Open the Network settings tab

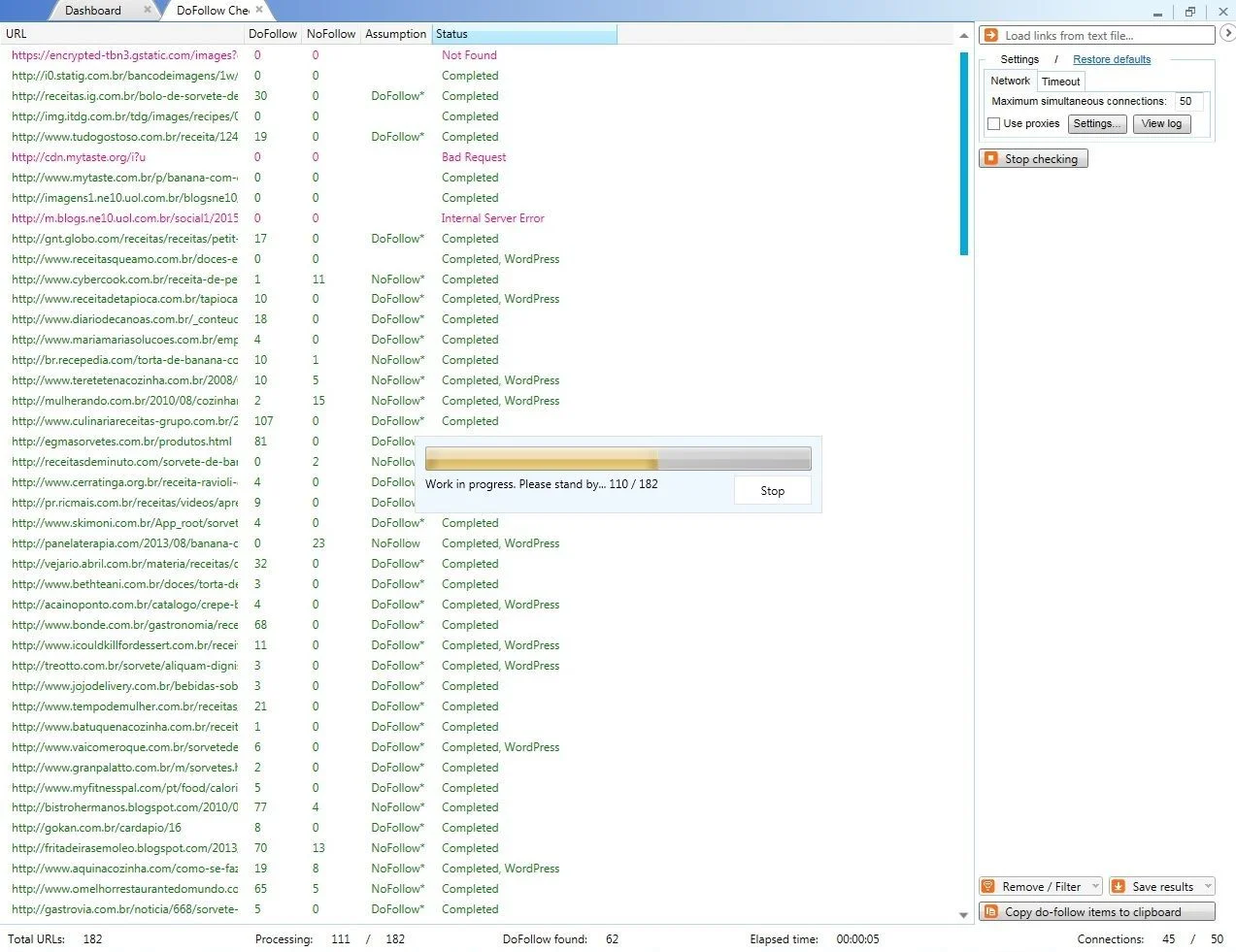pos(1010,81)
